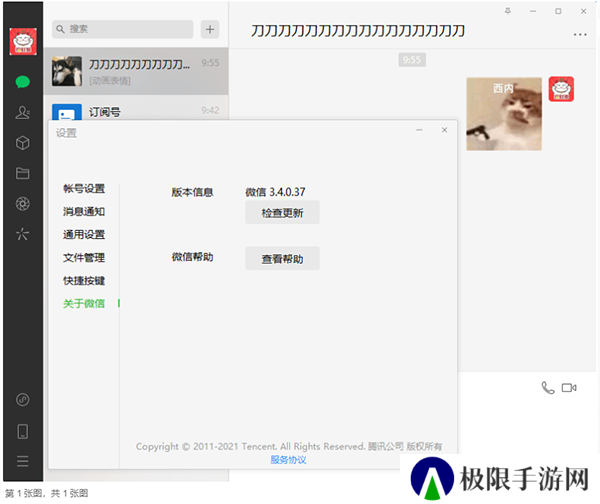Image resolution: width=600 pixels, height=504 pixels.
Task: Switch to Chats via green bubble icon
Action: 23,82
